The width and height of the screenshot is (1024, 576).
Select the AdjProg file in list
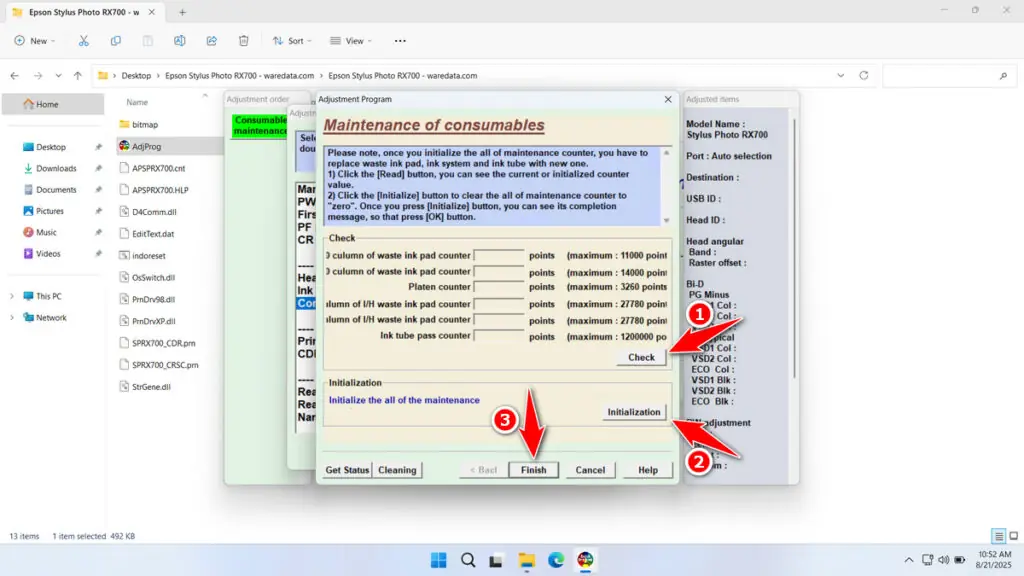pyautogui.click(x=145, y=146)
